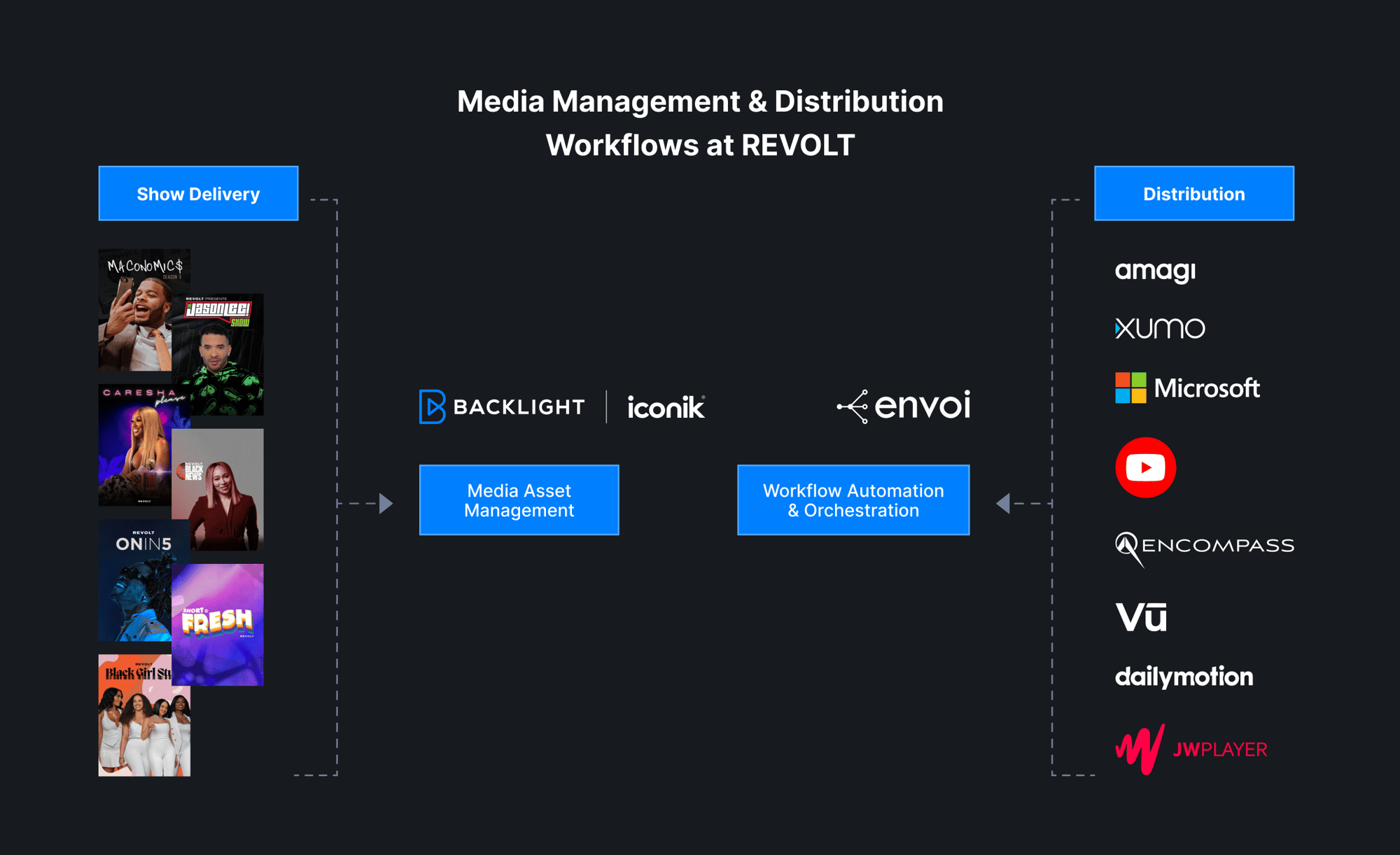Click the JW Player logo
Image resolution: width=1400 pixels, height=855 pixels.
[1191, 749]
